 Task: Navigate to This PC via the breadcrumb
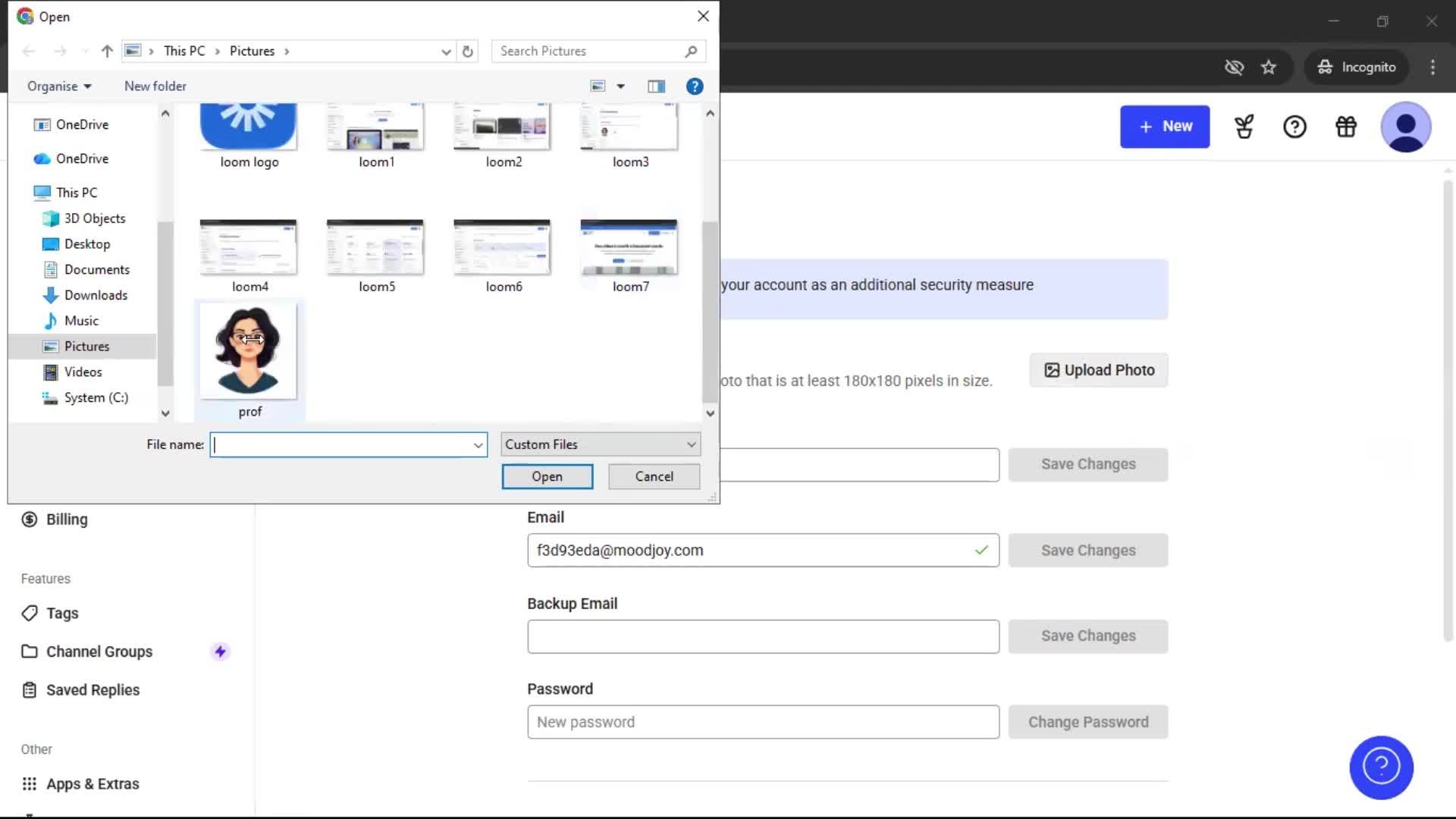point(184,51)
